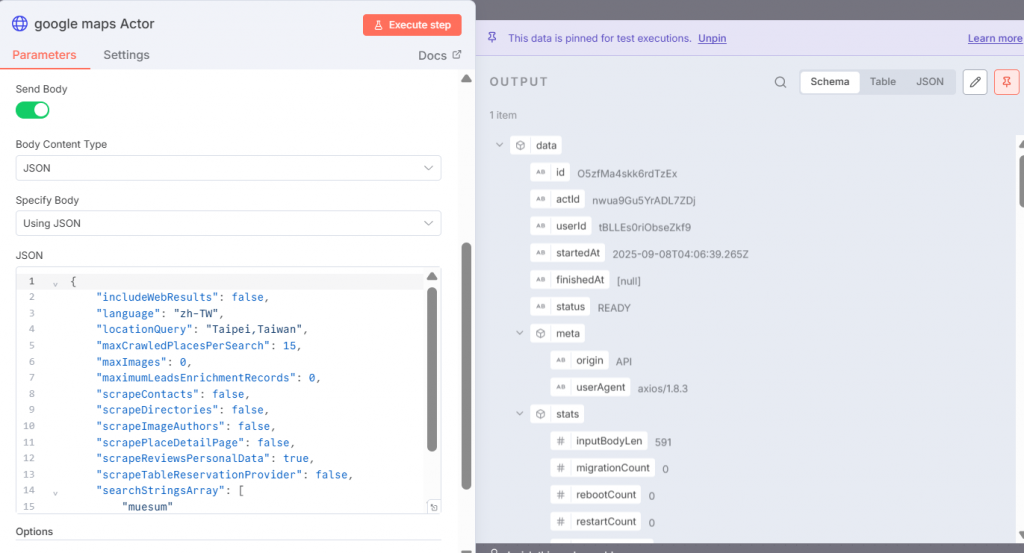
Task: Select the id field pill
Action: [551, 172]
